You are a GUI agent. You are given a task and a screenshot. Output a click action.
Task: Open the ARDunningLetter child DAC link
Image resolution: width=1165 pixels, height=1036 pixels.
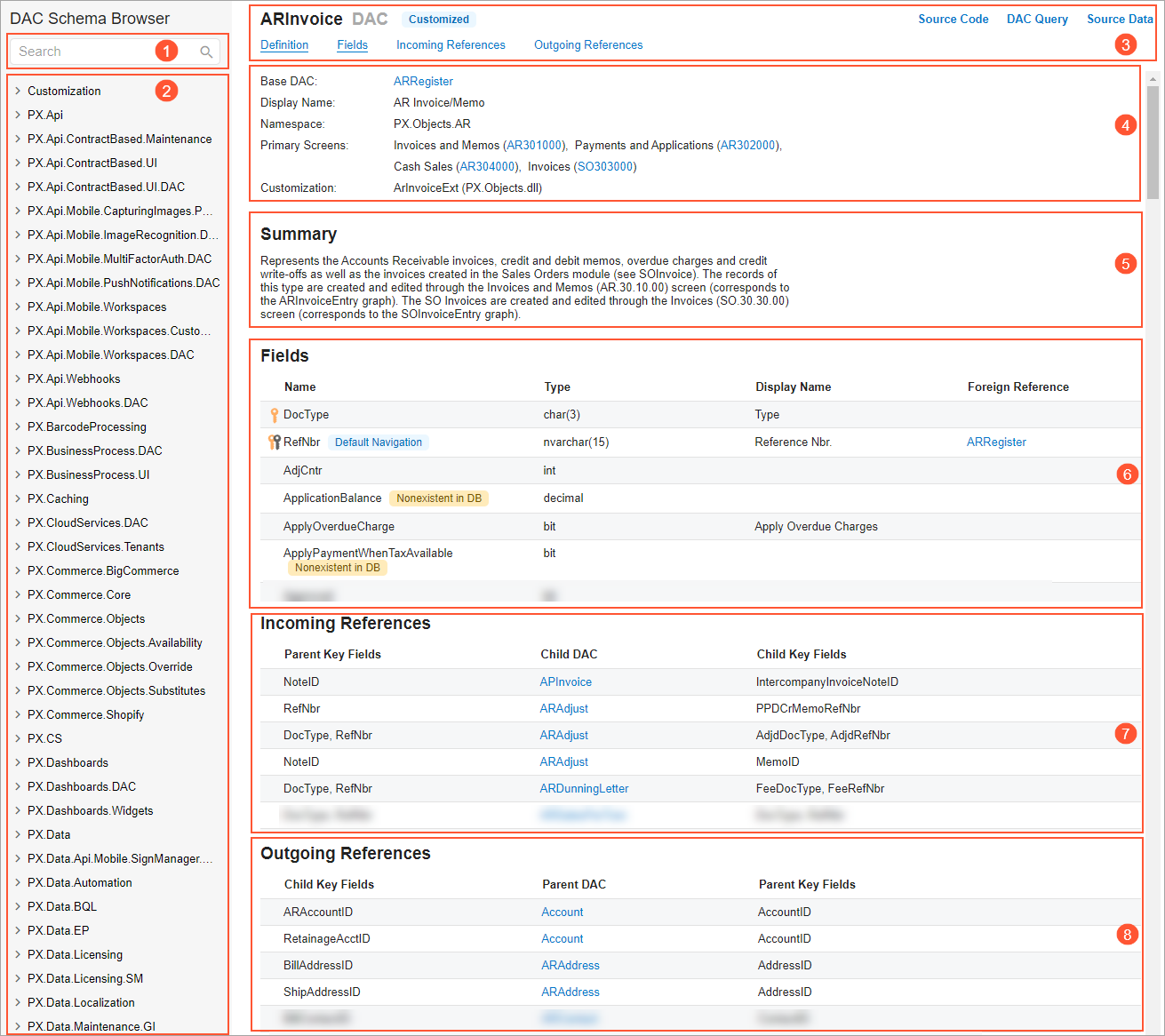584,788
